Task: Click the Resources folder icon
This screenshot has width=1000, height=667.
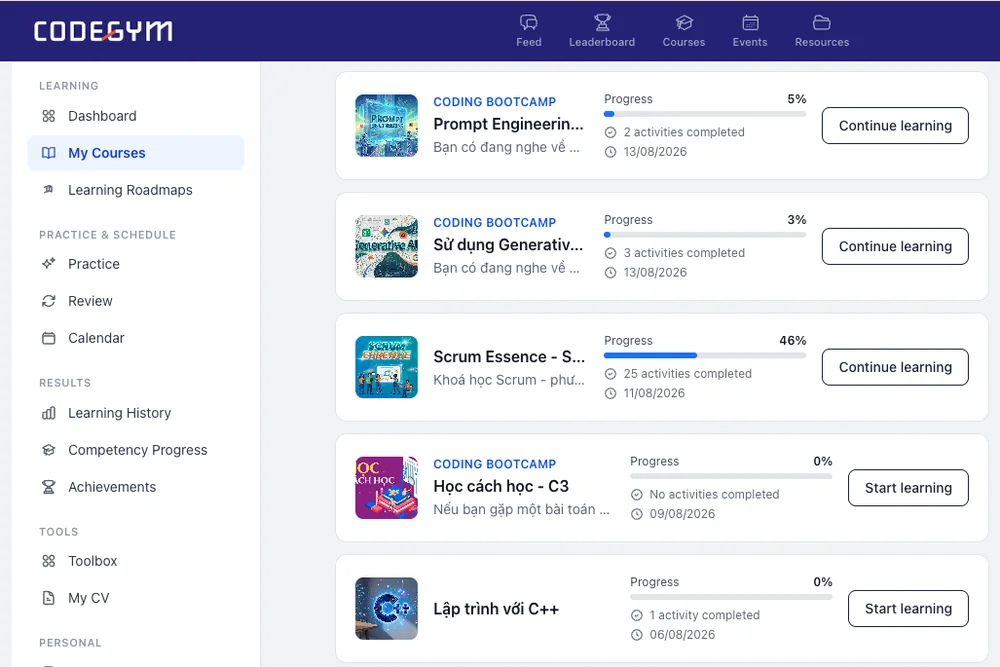Action: (821, 22)
